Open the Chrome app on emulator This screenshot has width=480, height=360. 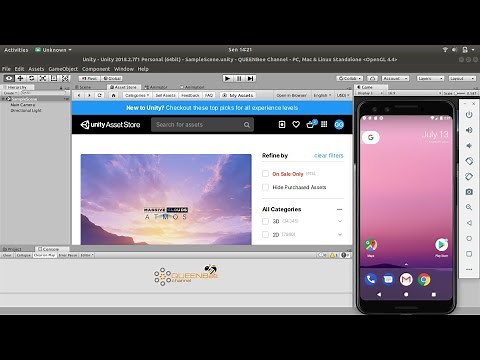424,279
